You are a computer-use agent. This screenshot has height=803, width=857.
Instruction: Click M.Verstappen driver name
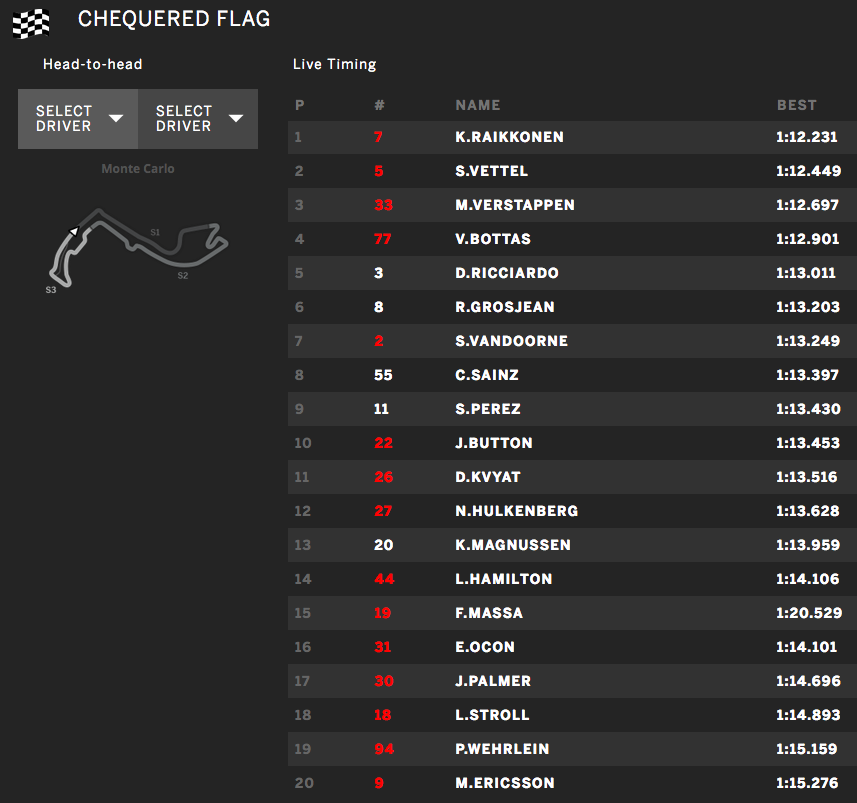click(x=514, y=205)
